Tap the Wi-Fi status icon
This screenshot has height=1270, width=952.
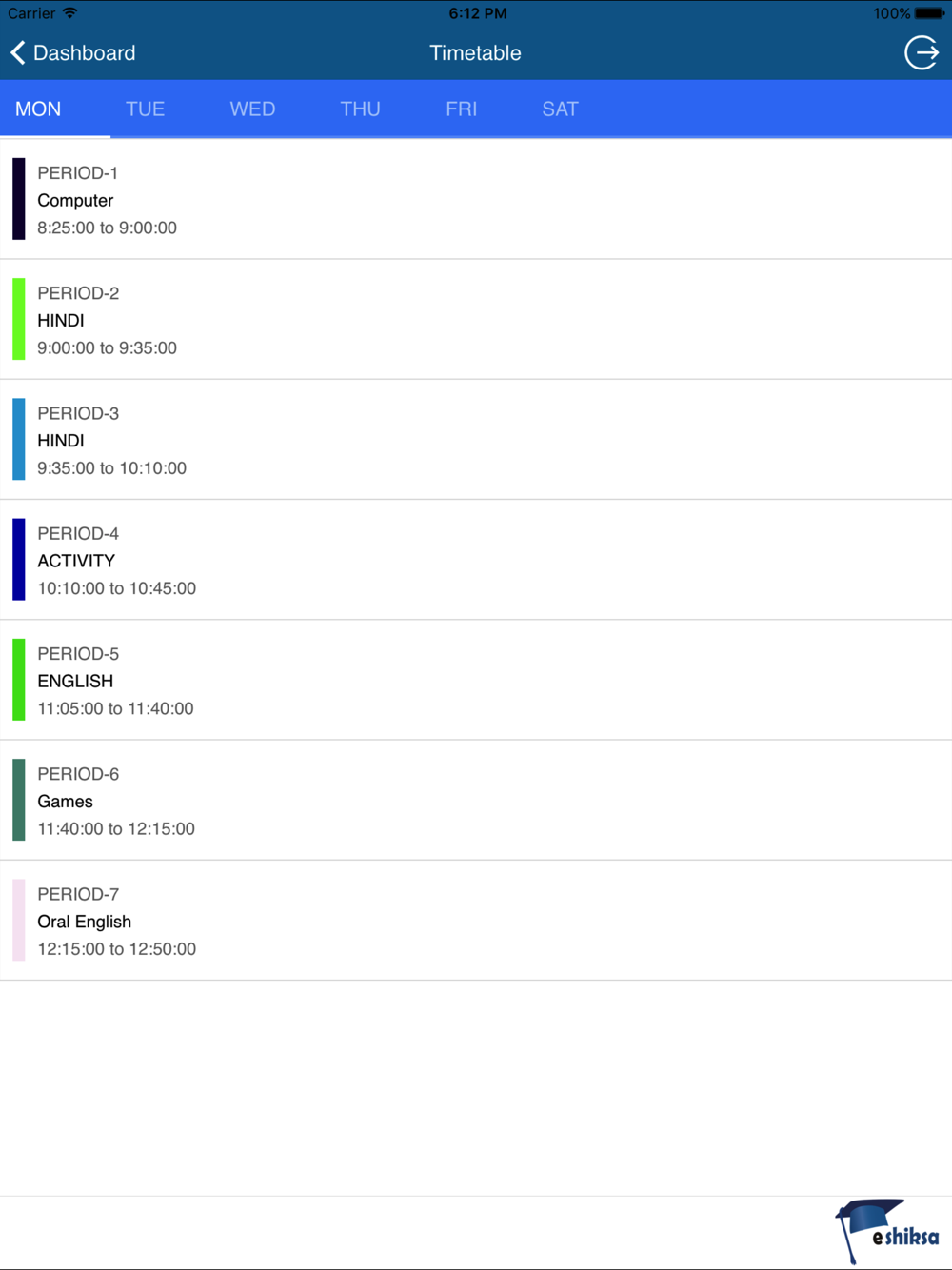point(69,13)
